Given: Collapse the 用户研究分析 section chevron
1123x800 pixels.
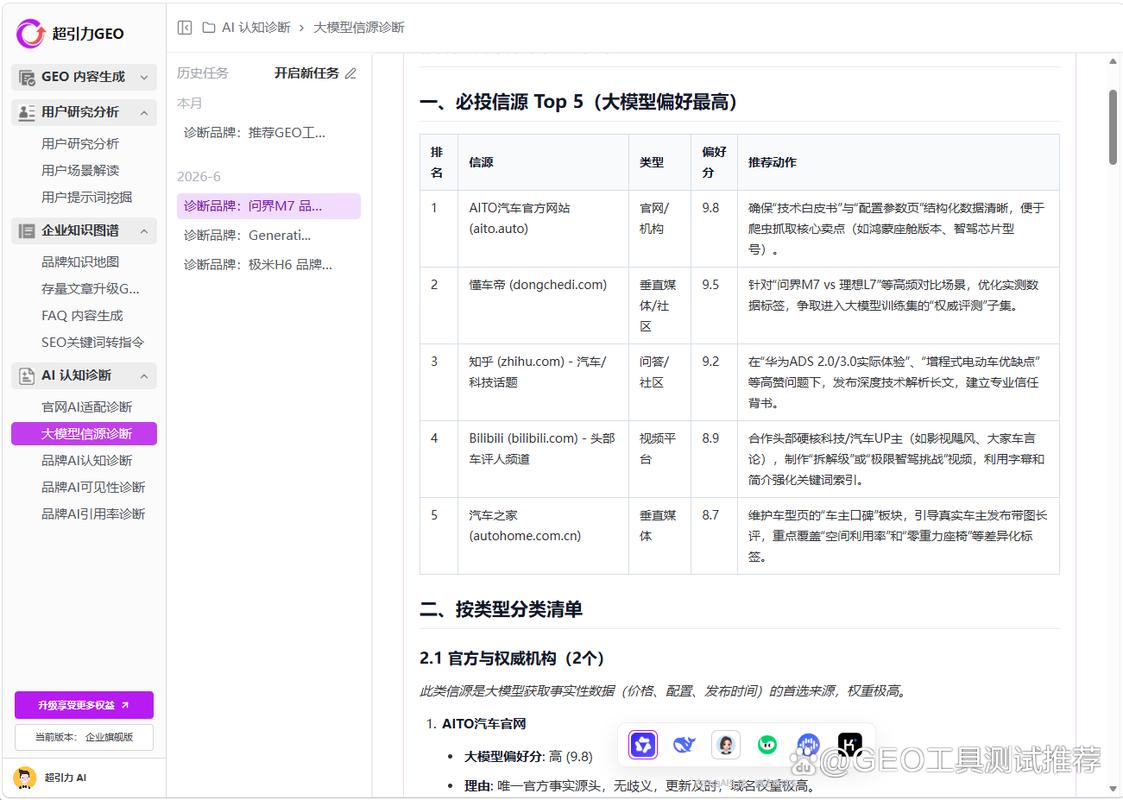Looking at the screenshot, I should point(144,113).
